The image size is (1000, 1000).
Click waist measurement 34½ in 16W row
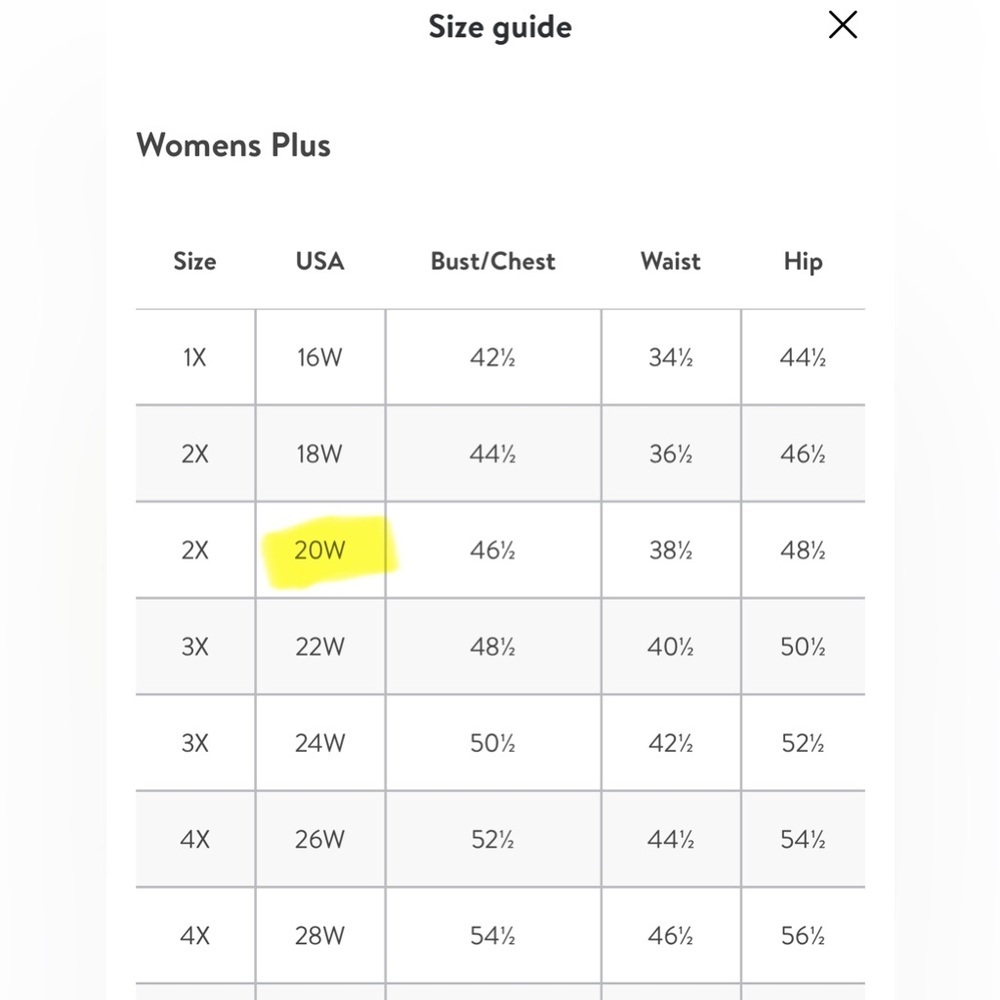(x=671, y=357)
